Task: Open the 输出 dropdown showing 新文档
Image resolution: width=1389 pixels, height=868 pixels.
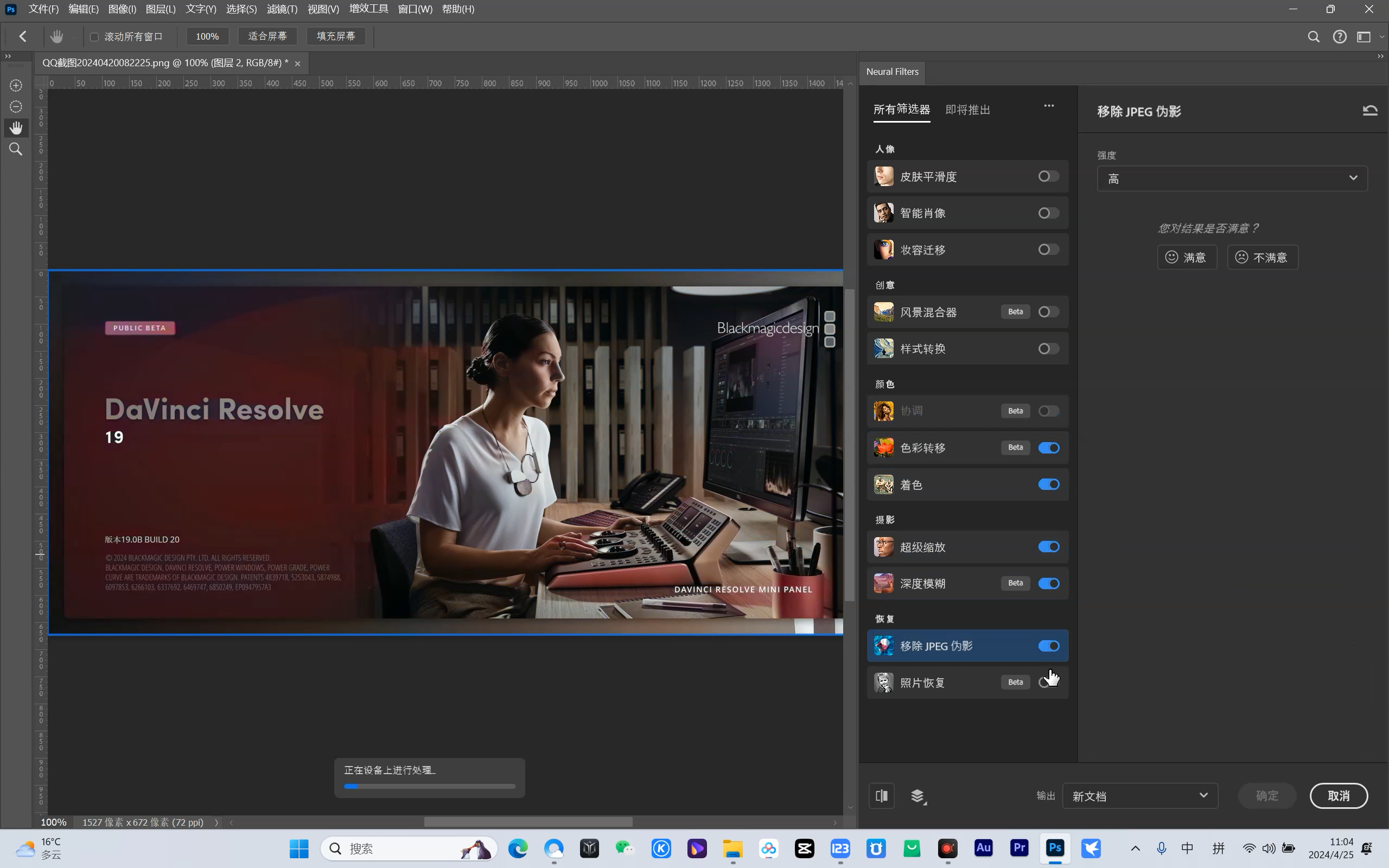Action: tap(1139, 796)
